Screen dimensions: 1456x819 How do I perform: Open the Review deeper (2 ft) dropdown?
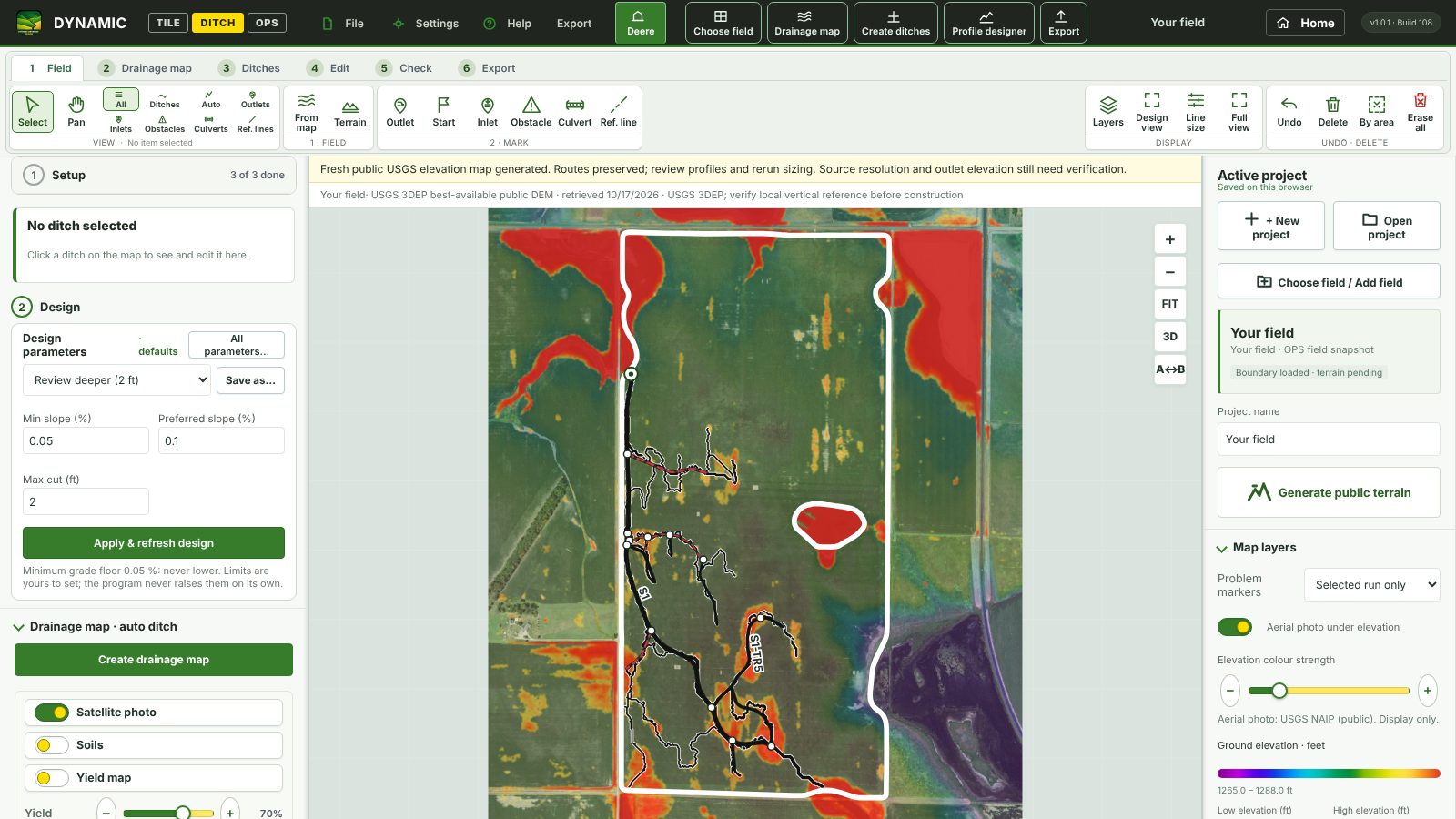pos(117,380)
